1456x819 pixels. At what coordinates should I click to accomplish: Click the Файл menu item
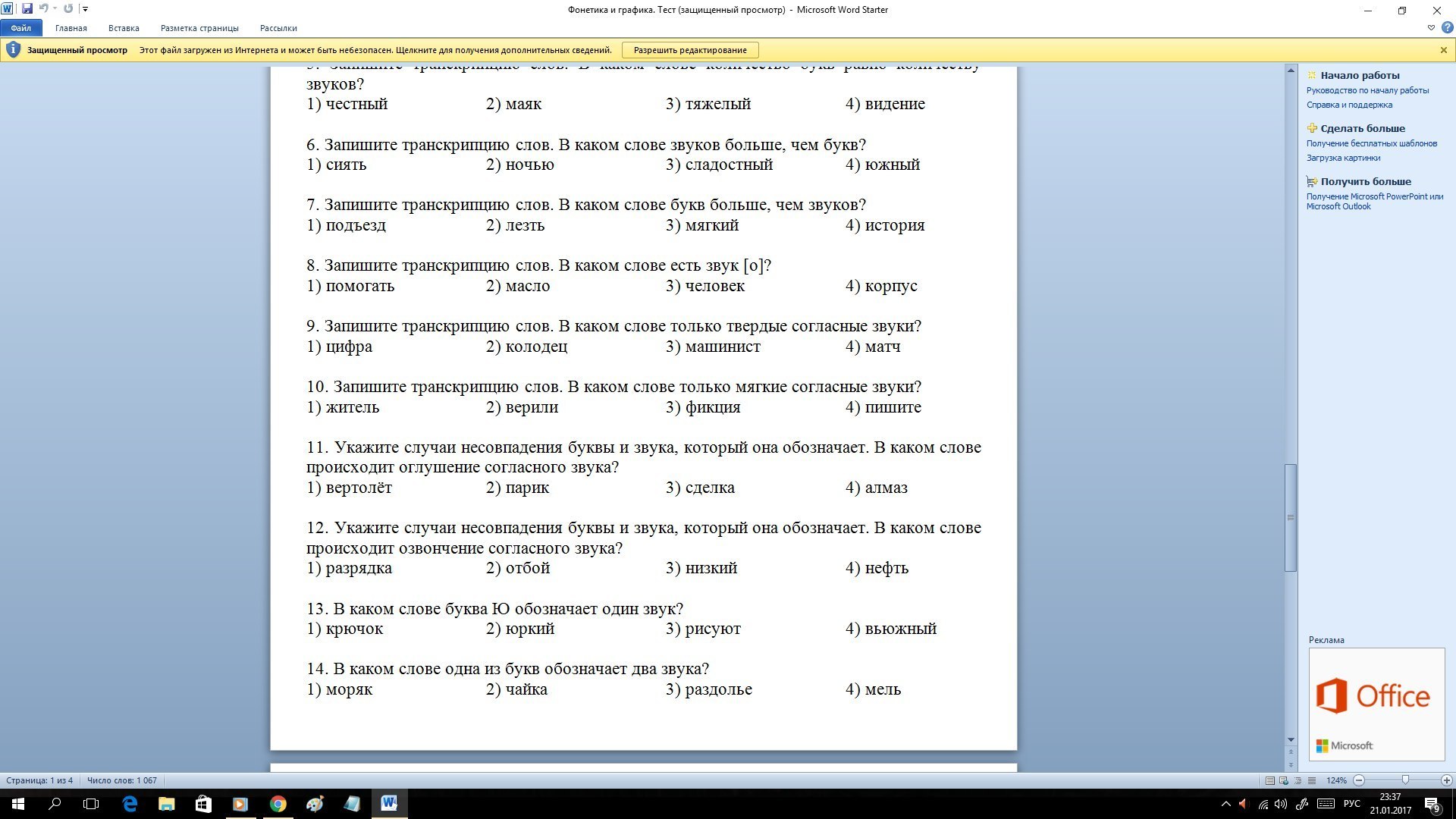point(21,27)
